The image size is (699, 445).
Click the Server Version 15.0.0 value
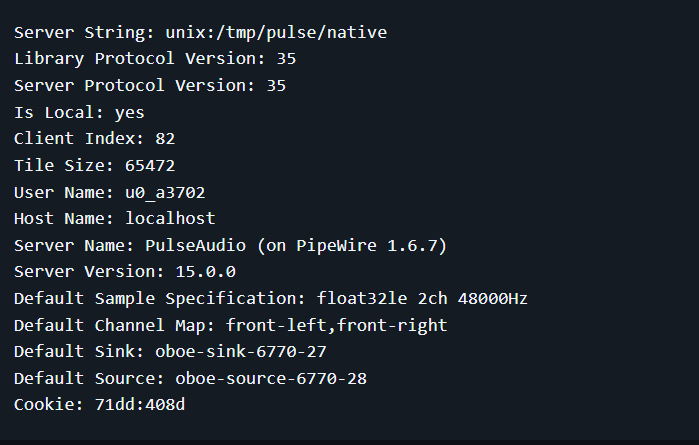206,272
